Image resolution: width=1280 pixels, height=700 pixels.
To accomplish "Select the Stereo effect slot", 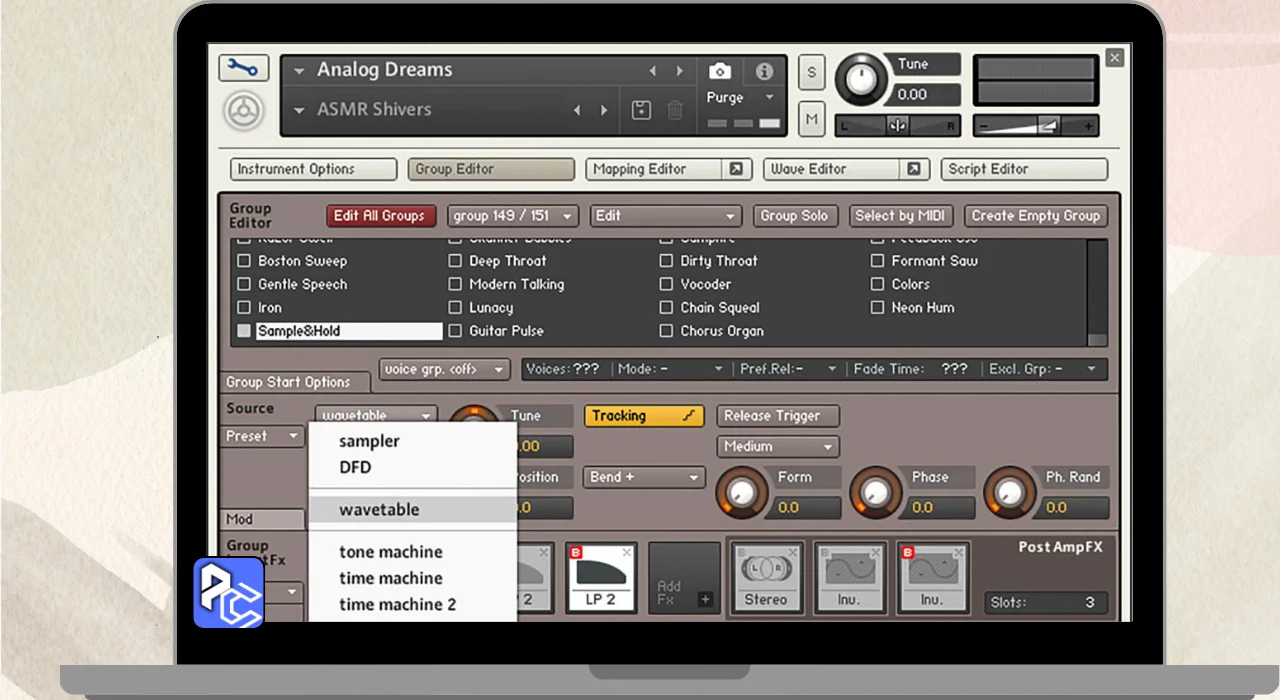I will click(x=765, y=577).
